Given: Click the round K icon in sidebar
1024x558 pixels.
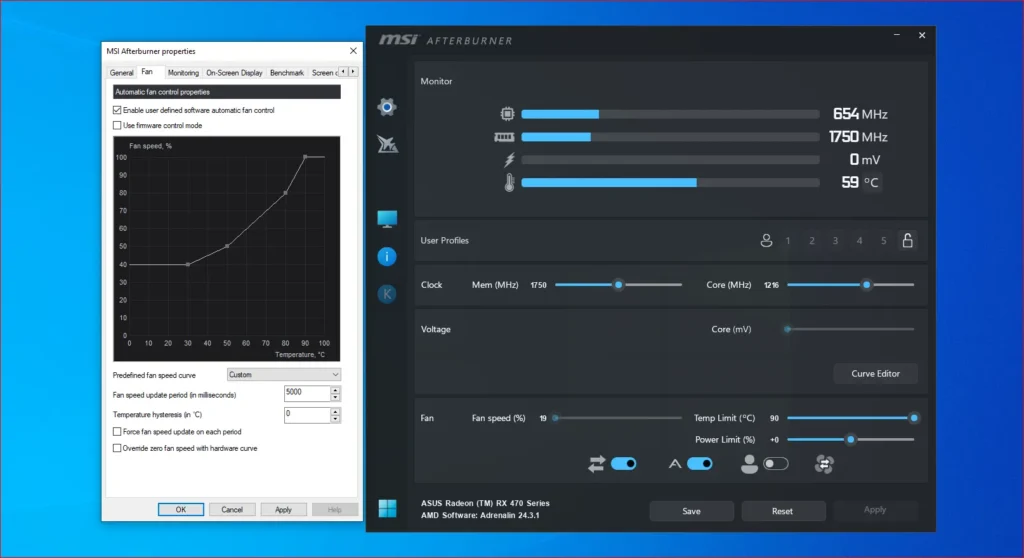Looking at the screenshot, I should tap(387, 294).
